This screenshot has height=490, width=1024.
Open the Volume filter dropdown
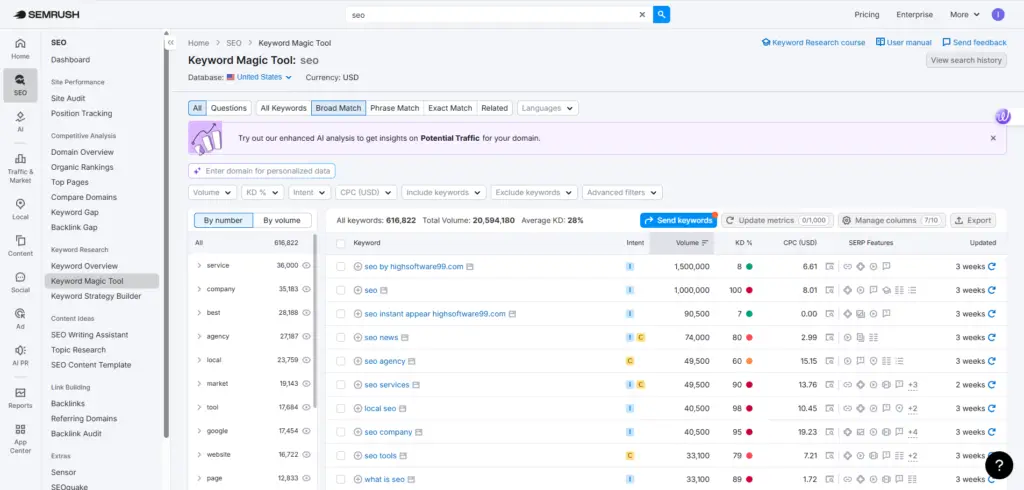212,193
